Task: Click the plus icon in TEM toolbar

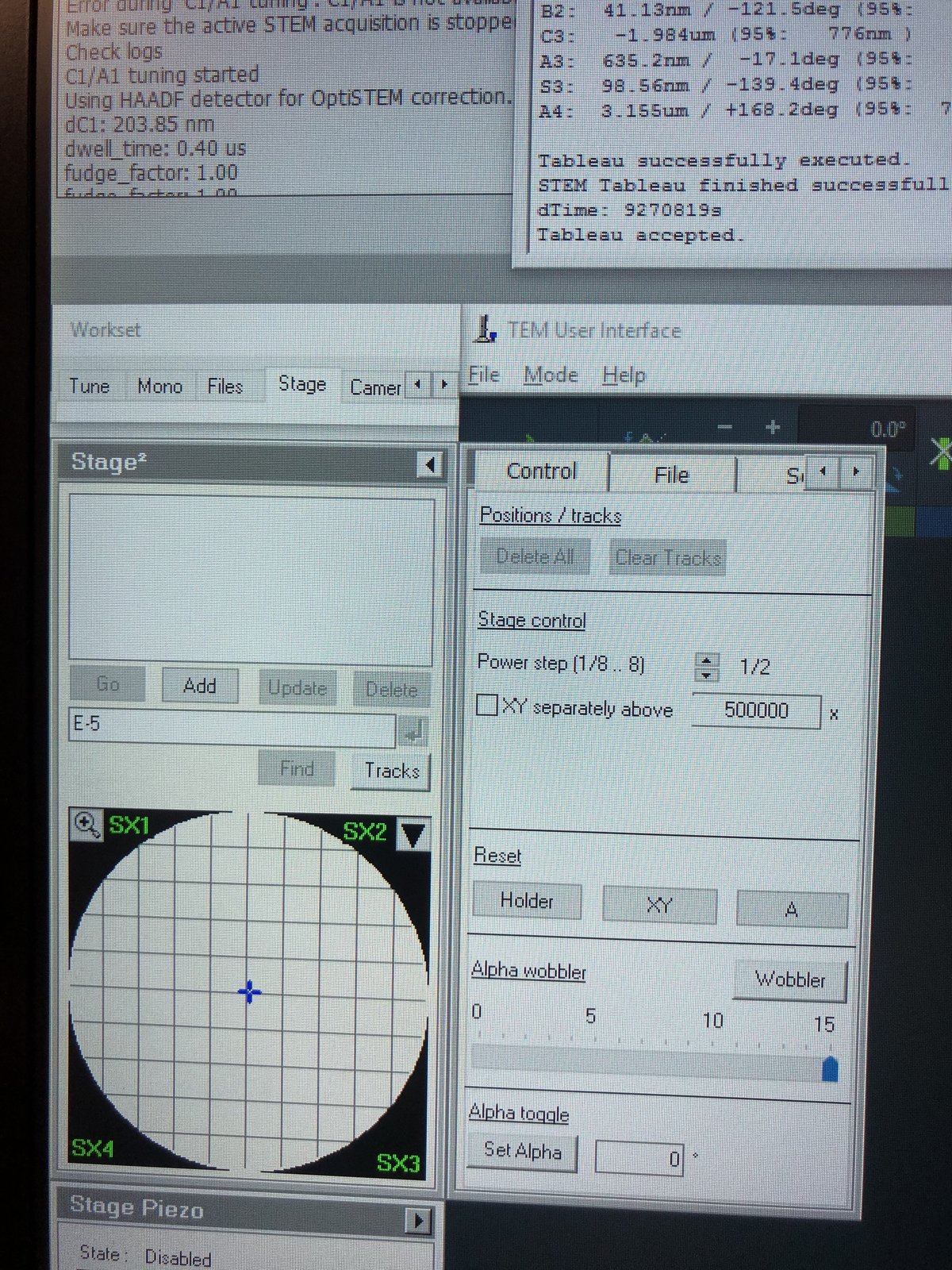Action: [772, 428]
